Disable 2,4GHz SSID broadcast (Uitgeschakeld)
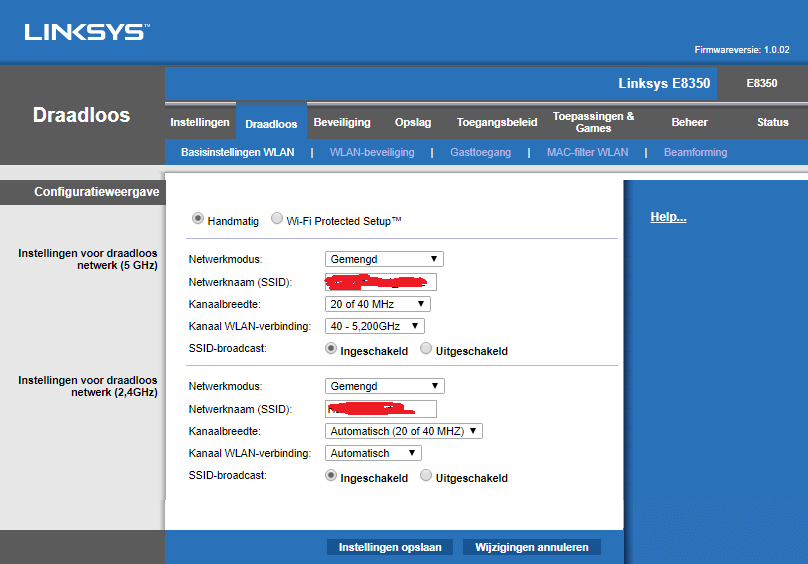Image resolution: width=808 pixels, height=564 pixels. pos(426,476)
